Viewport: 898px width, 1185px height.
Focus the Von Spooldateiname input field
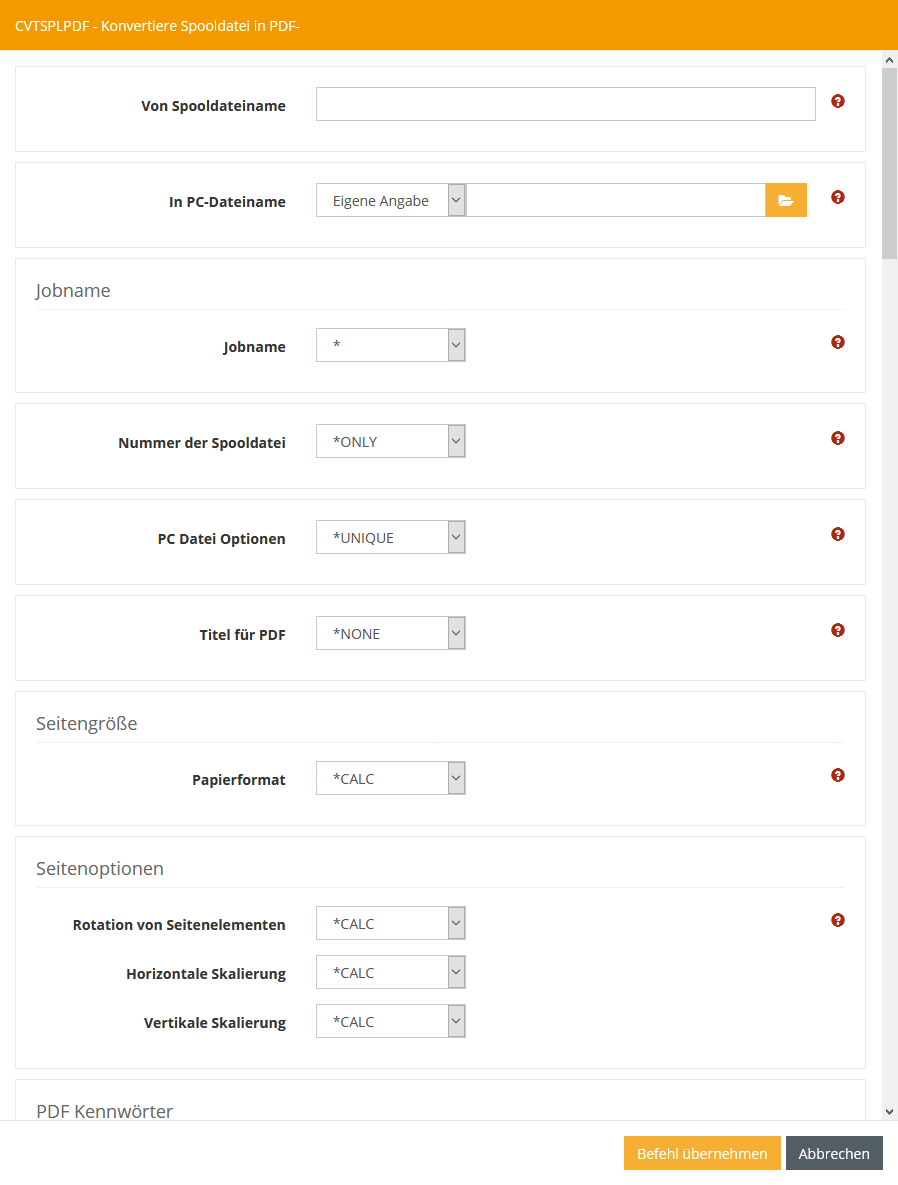pos(565,104)
